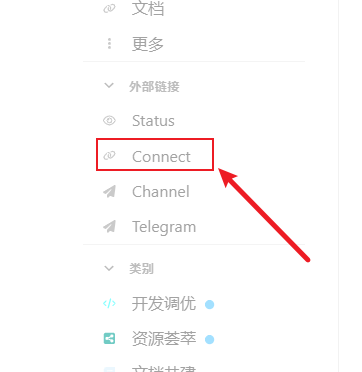Click the 外部链接 section header text
Viewport: 362px width, 372px height.
tap(154, 87)
